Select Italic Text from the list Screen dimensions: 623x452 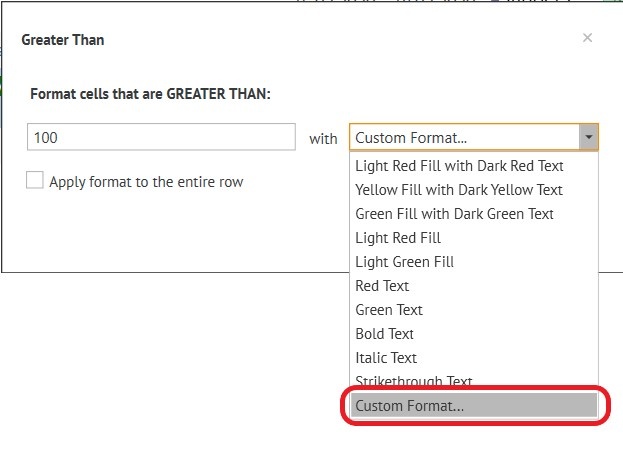[386, 357]
